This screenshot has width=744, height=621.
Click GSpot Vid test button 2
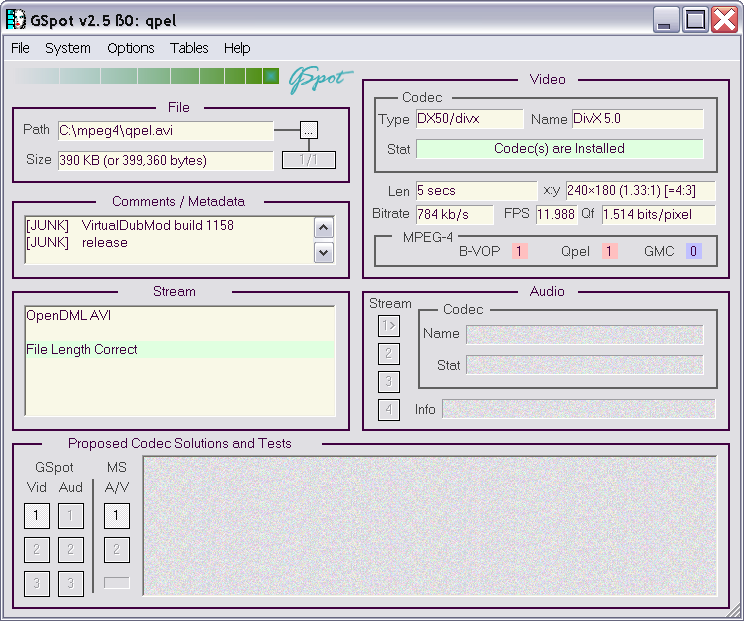37,549
